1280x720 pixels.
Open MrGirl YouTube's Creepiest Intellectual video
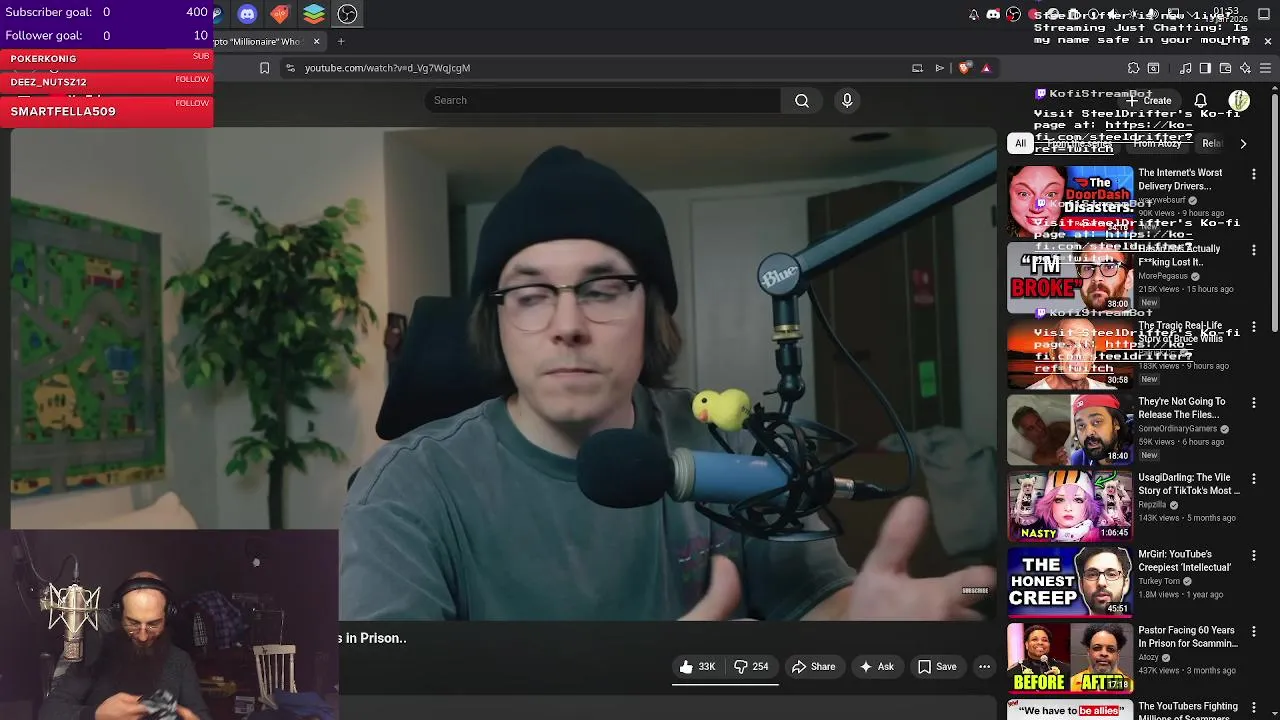1184,560
